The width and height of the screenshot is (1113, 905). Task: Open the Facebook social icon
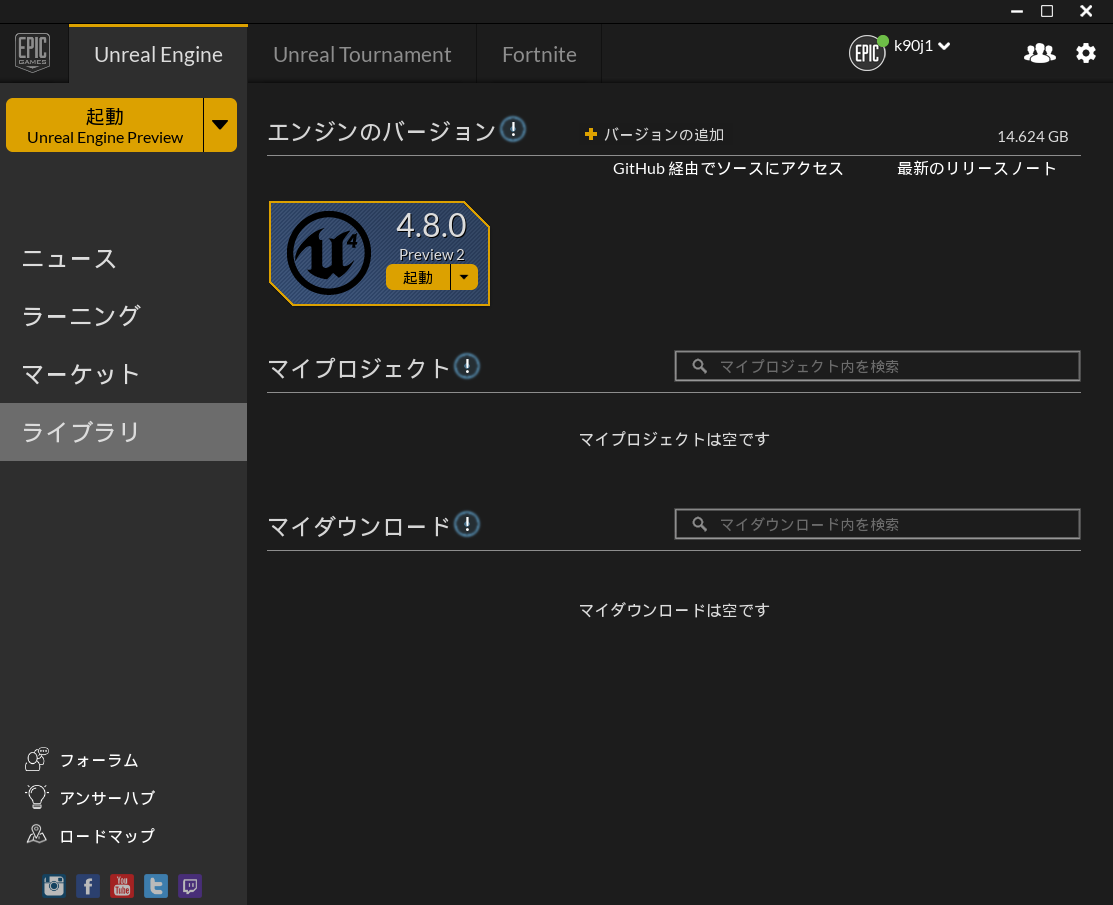tap(88, 886)
